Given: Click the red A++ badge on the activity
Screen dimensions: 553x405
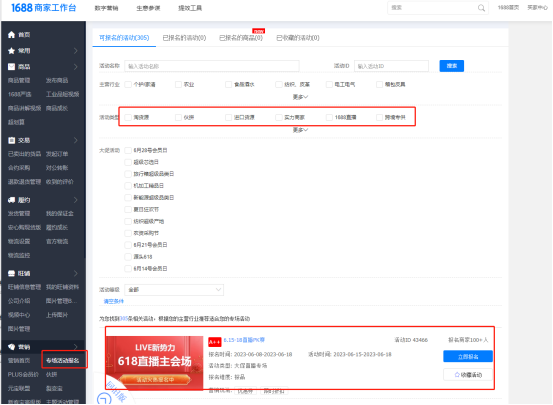Looking at the screenshot, I should (x=214, y=342).
